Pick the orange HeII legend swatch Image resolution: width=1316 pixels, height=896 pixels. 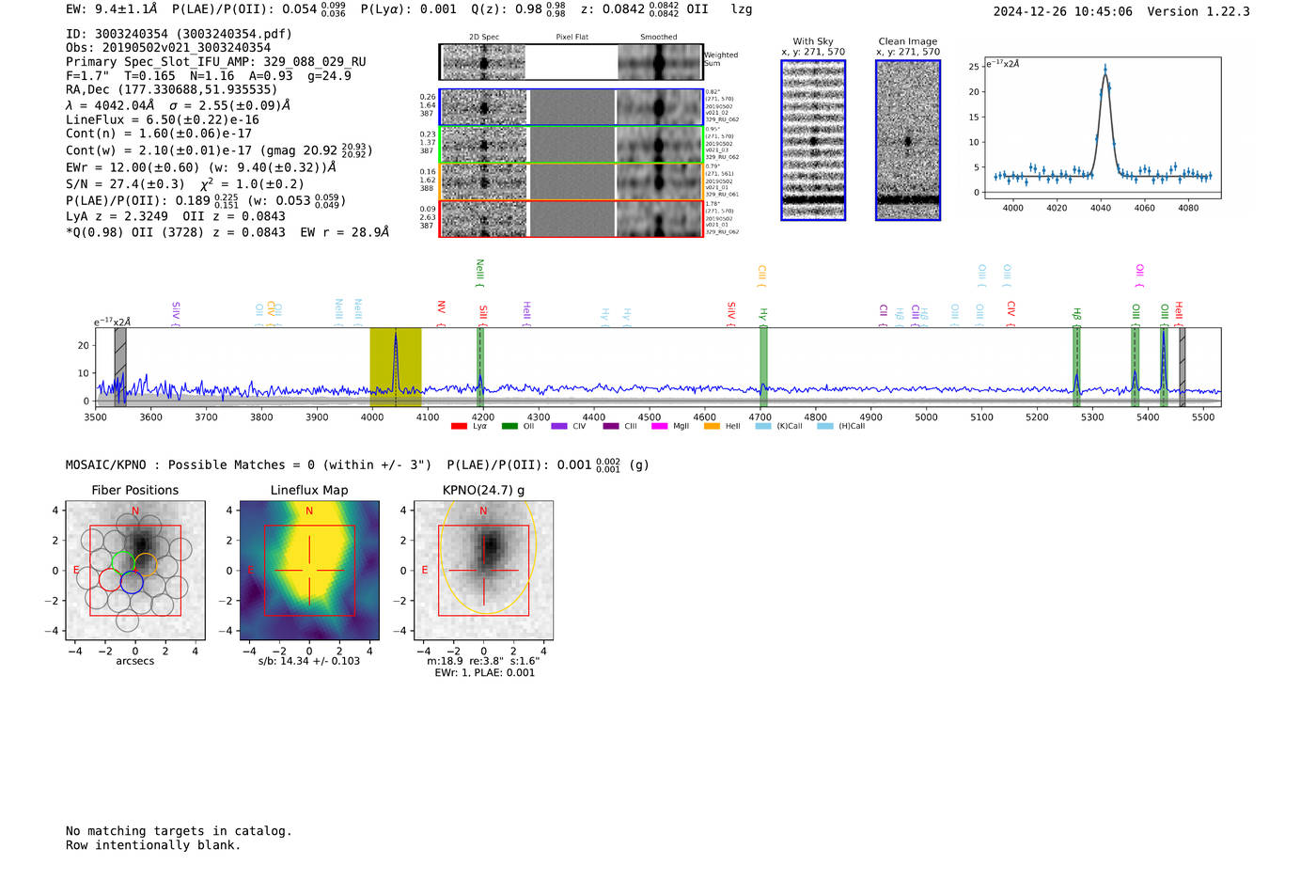(x=712, y=426)
